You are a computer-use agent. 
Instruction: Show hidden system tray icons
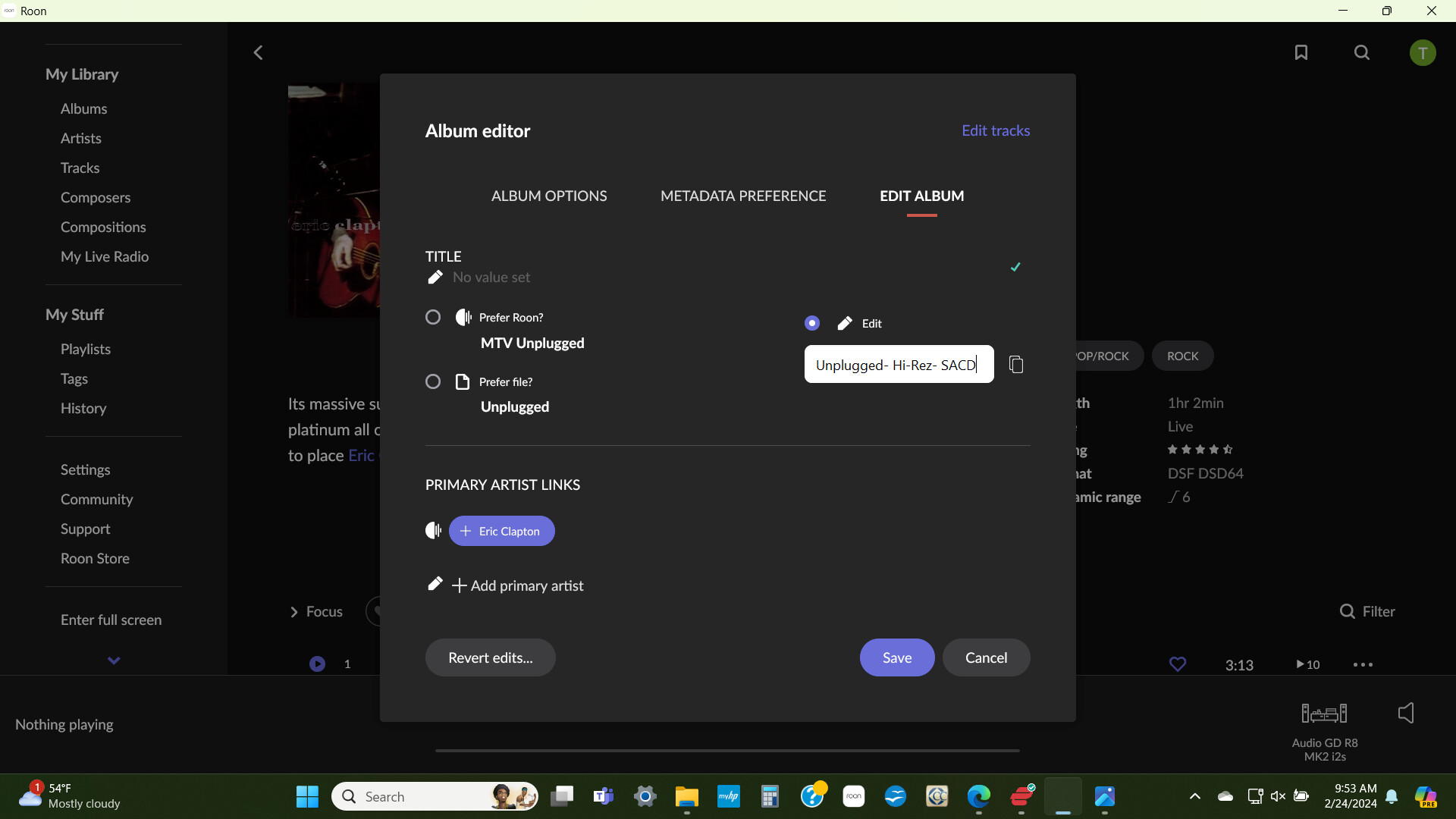pos(1194,796)
